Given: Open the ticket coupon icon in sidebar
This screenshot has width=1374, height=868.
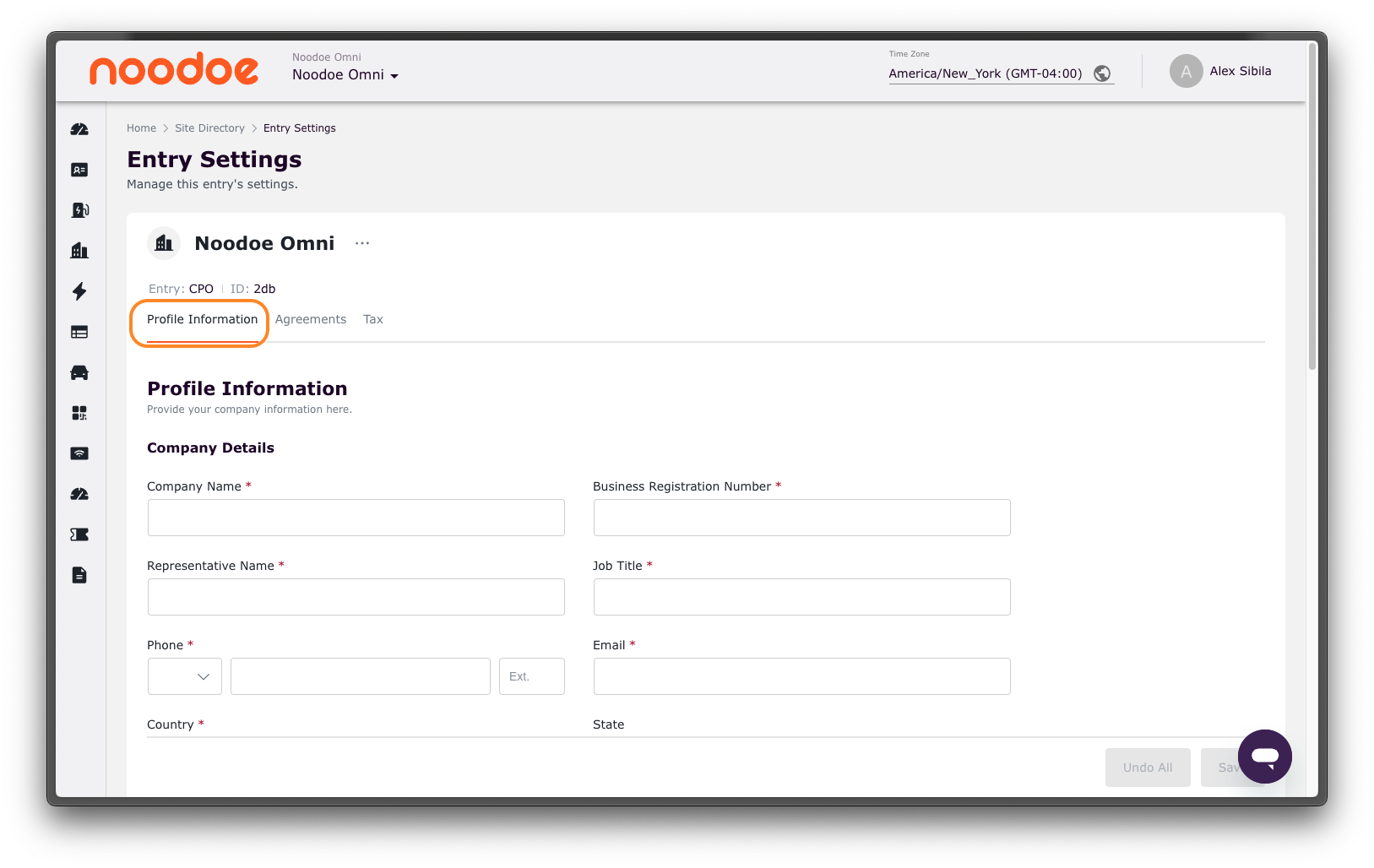Looking at the screenshot, I should [79, 534].
